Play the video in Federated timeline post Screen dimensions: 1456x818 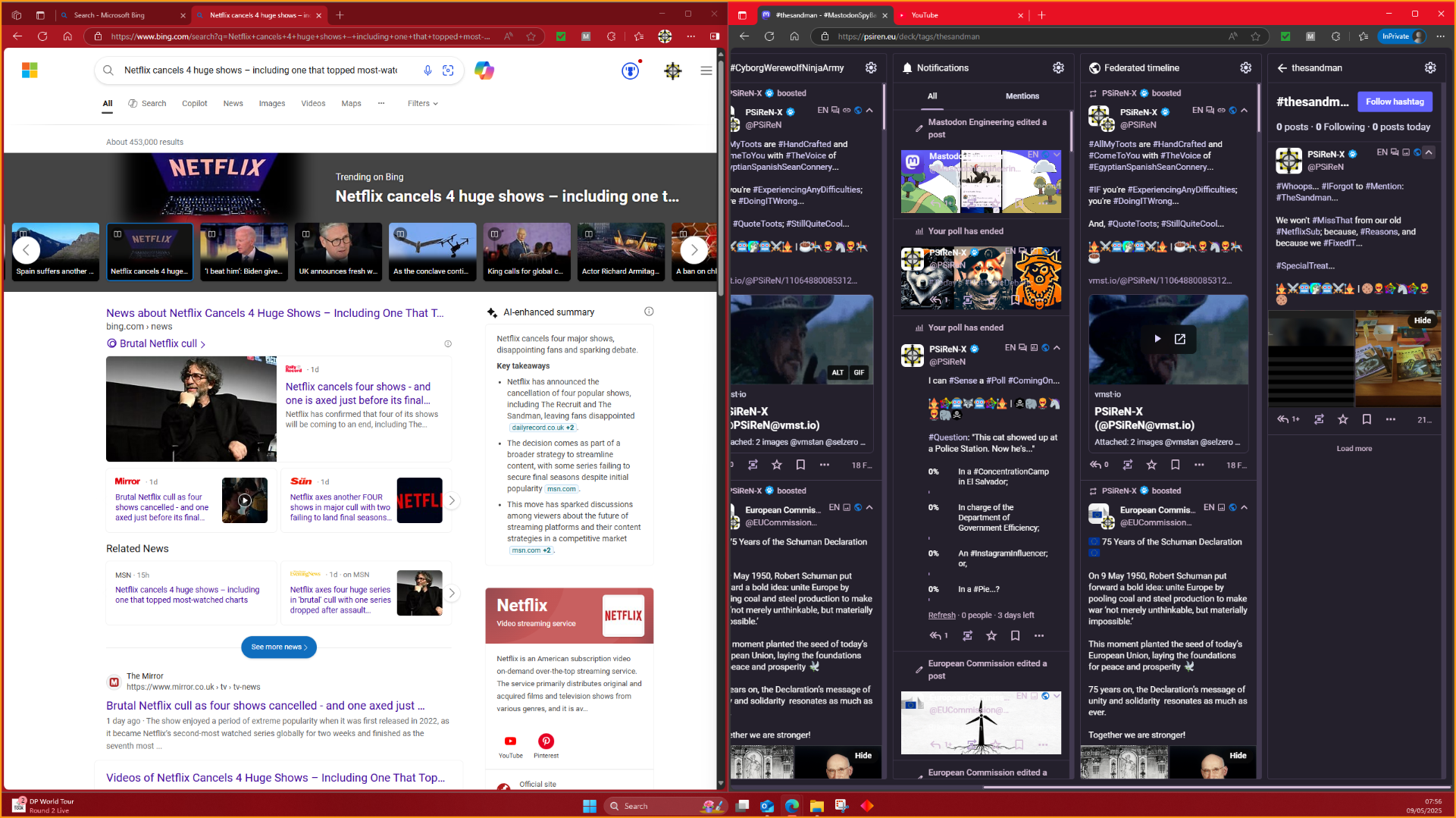click(x=1157, y=339)
